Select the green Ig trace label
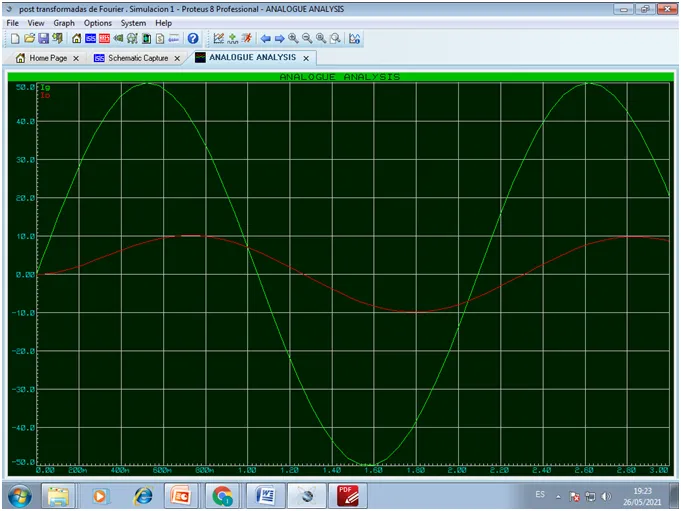The image size is (681, 511). [x=45, y=87]
